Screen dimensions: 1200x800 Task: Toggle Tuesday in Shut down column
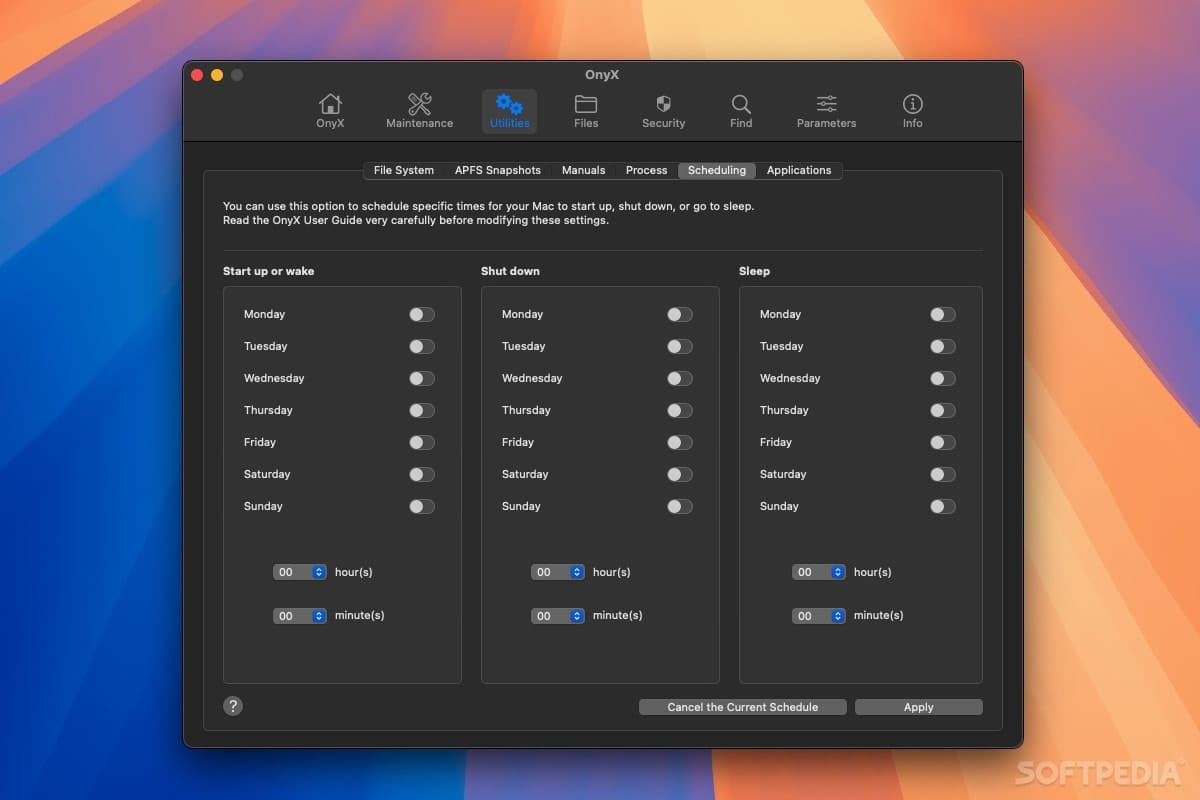(x=680, y=346)
